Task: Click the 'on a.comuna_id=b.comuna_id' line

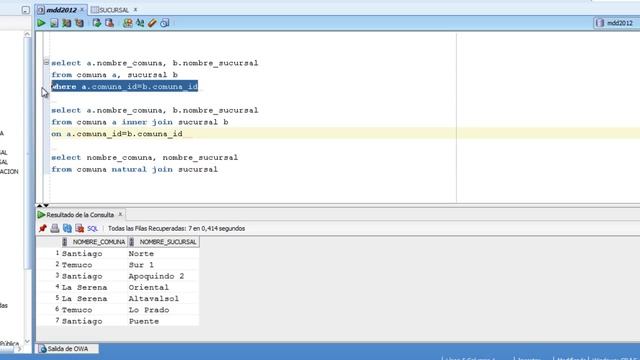Action: point(117,133)
